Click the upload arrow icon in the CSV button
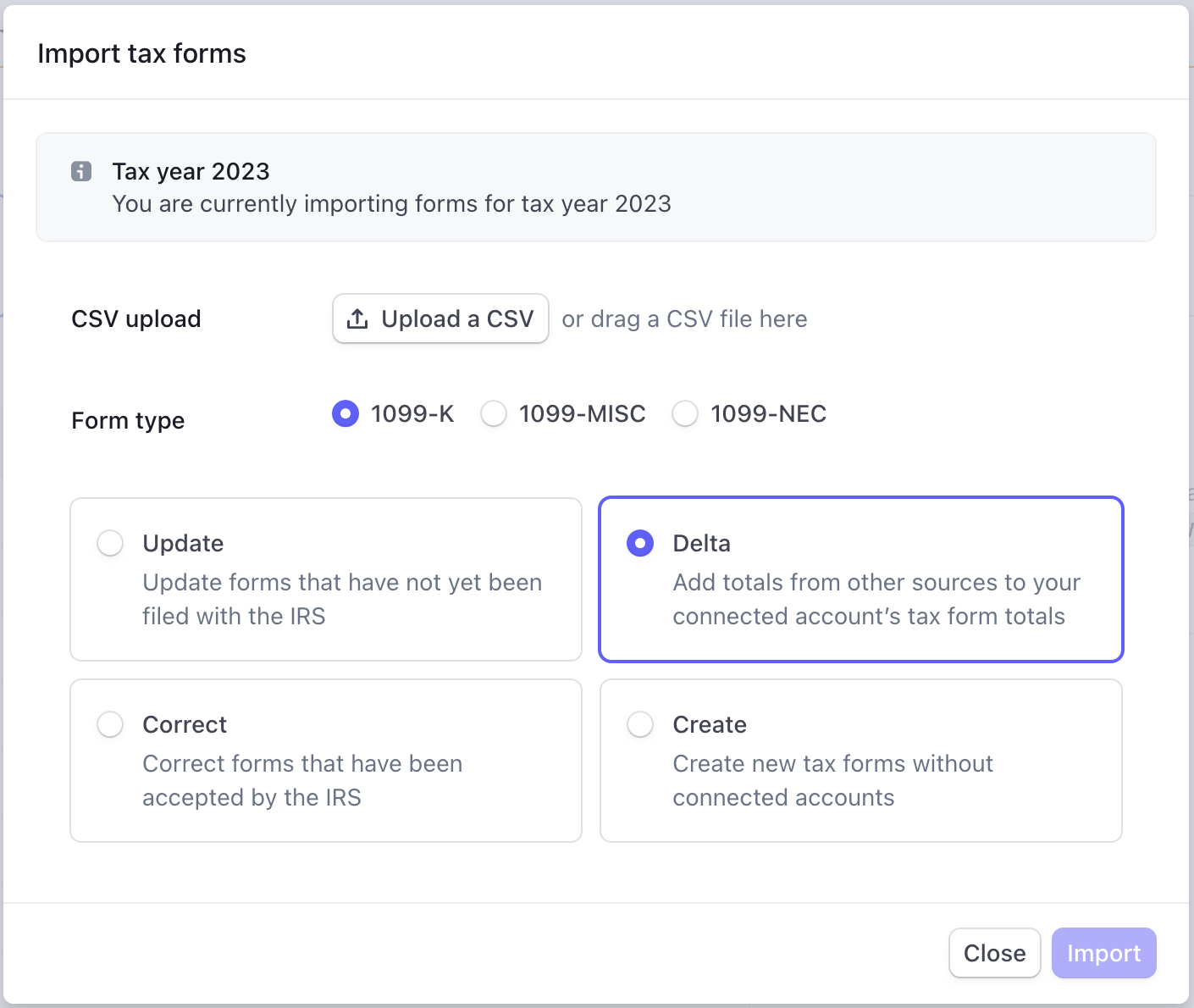The height and width of the screenshot is (1008, 1194). (x=357, y=318)
